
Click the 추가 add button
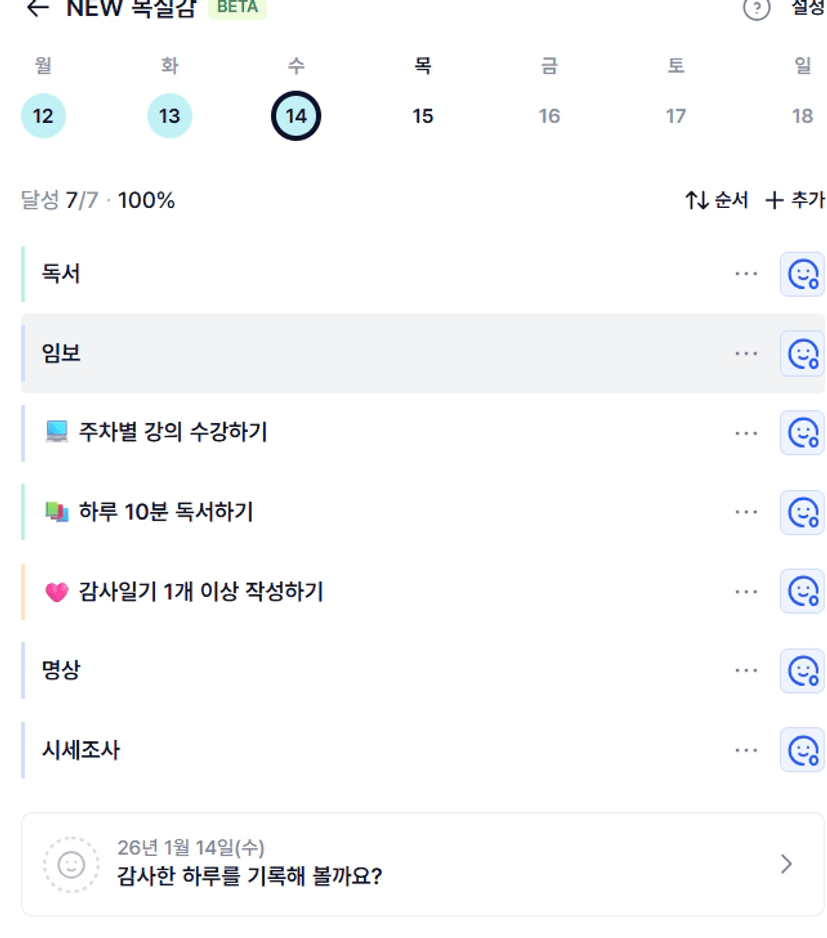point(795,200)
